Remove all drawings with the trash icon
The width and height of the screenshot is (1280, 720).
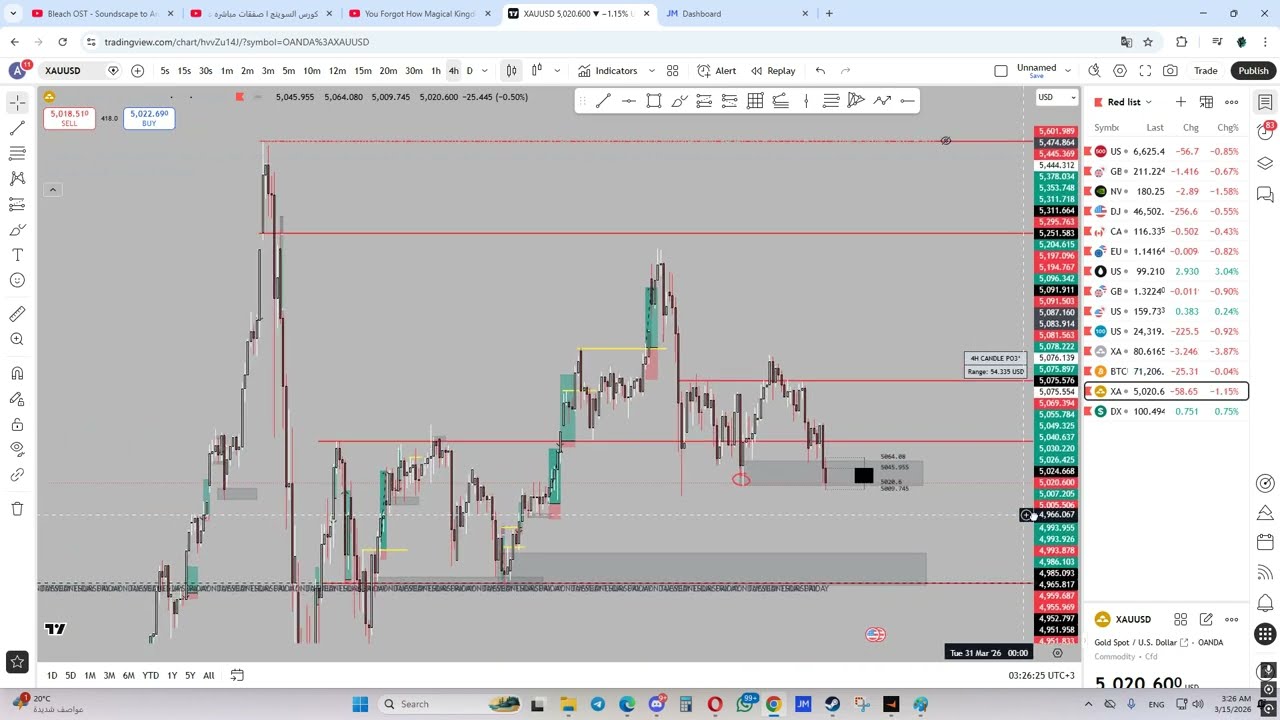[17, 508]
